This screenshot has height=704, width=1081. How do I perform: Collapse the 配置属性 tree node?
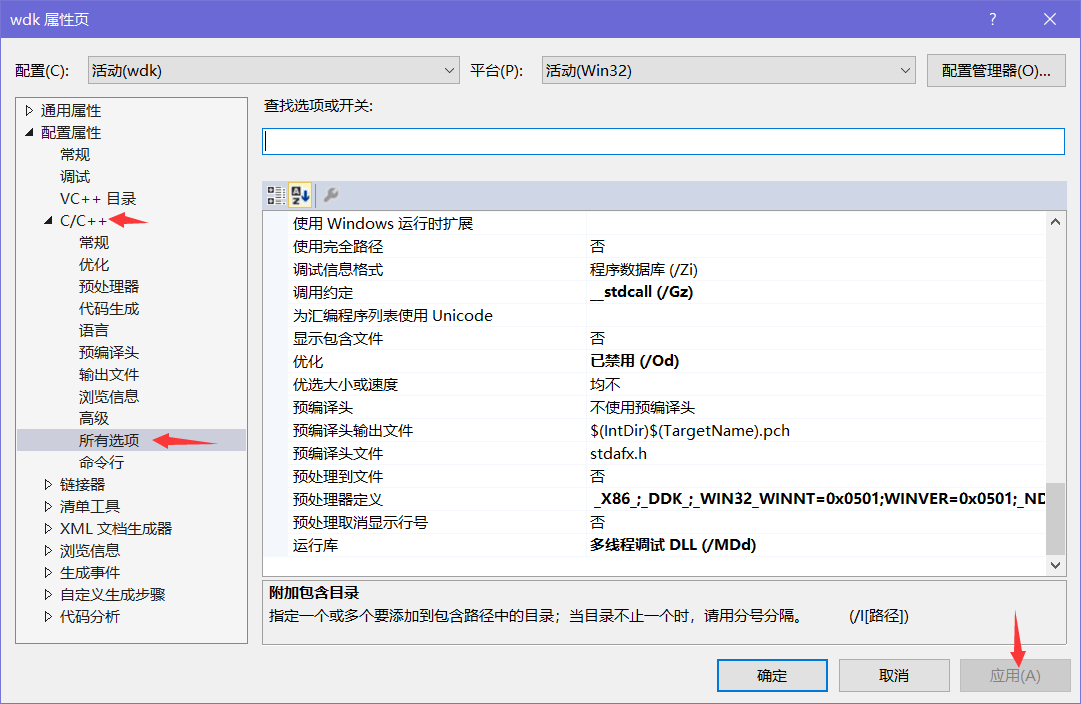coord(29,132)
